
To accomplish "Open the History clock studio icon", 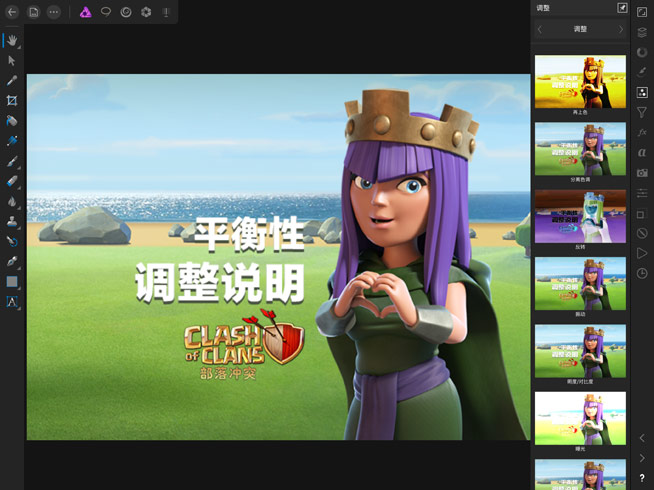I will tap(642, 273).
